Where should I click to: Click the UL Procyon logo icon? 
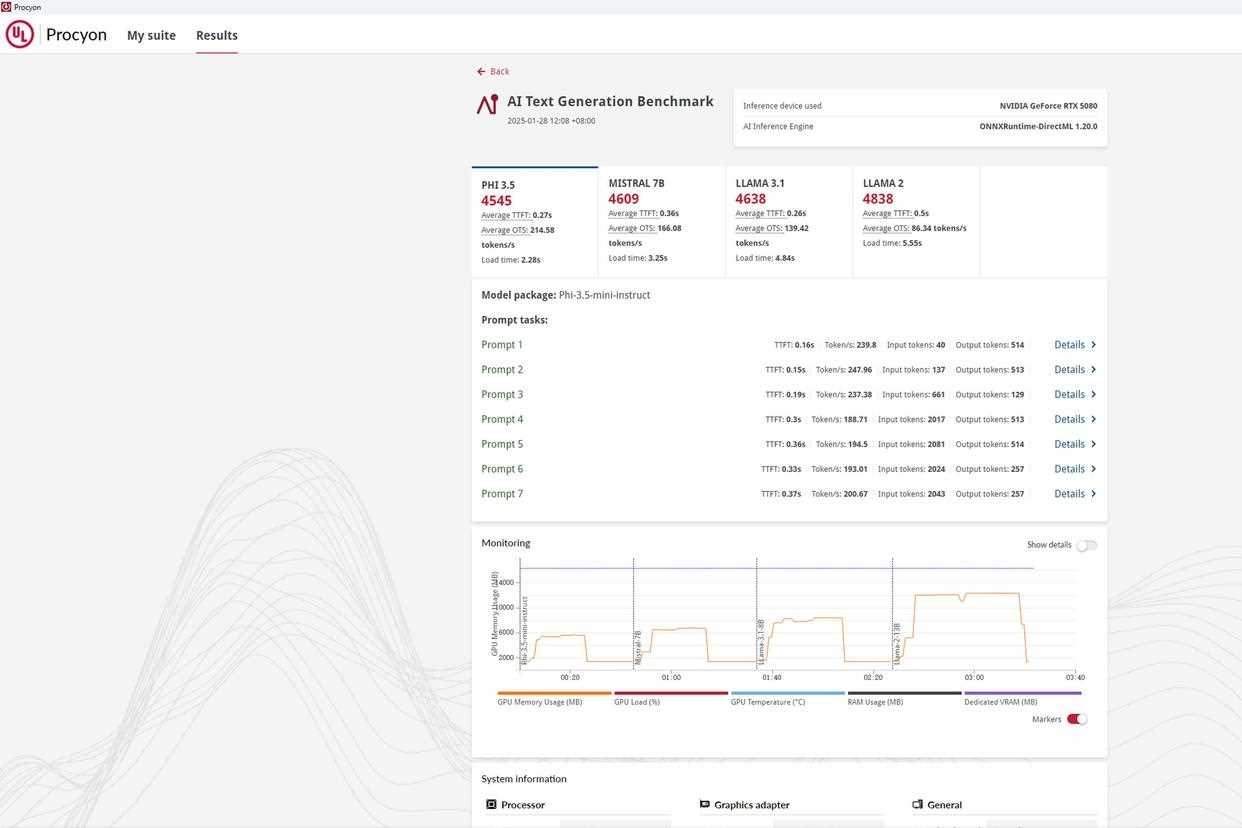[x=20, y=35]
